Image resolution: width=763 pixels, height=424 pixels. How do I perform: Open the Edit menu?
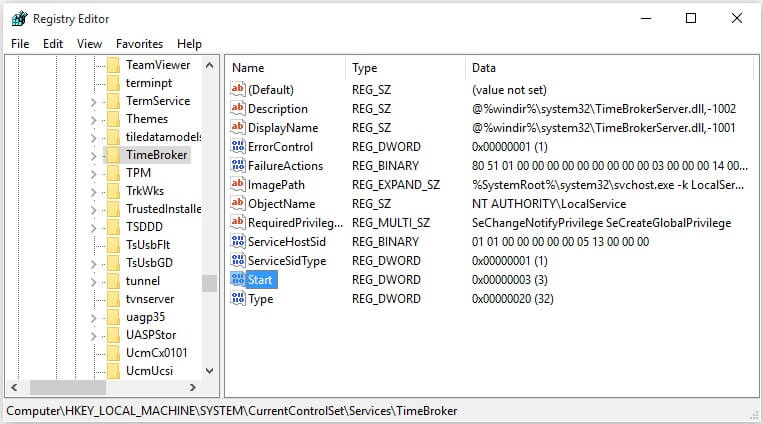53,44
